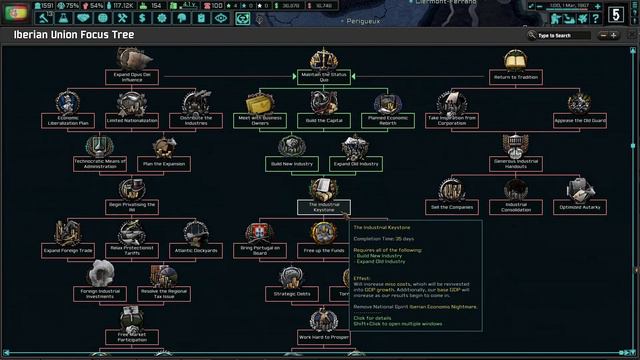The height and width of the screenshot is (360, 640).
Task: Select the Maintain the Status Quo focus
Action: point(324,77)
